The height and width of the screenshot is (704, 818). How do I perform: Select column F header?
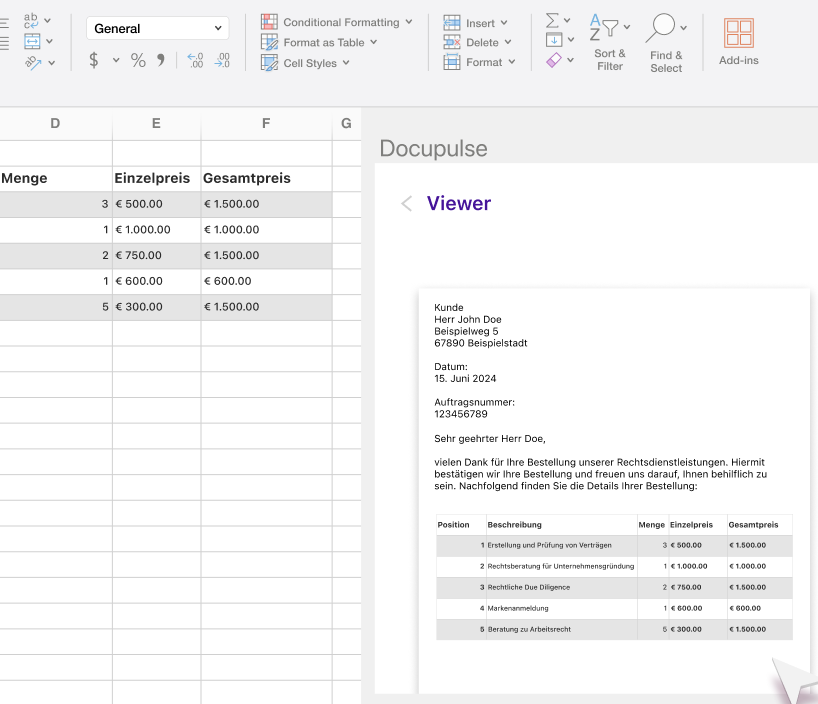click(266, 124)
